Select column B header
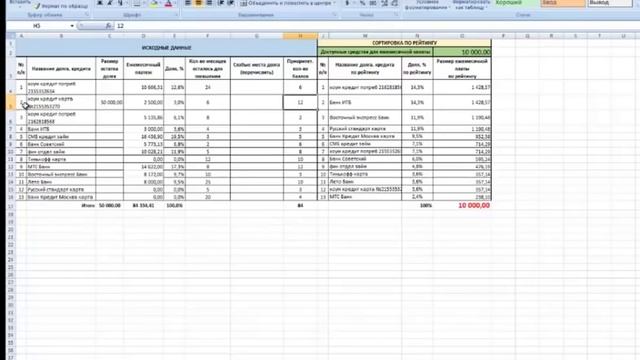Image resolution: width=640 pixels, height=360 pixels. coord(61,36)
